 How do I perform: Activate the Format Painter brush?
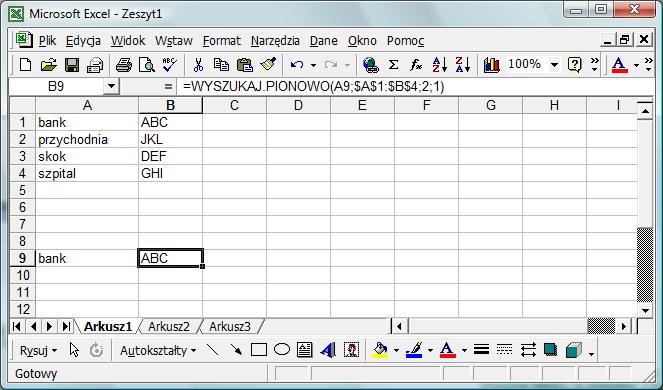(x=268, y=65)
